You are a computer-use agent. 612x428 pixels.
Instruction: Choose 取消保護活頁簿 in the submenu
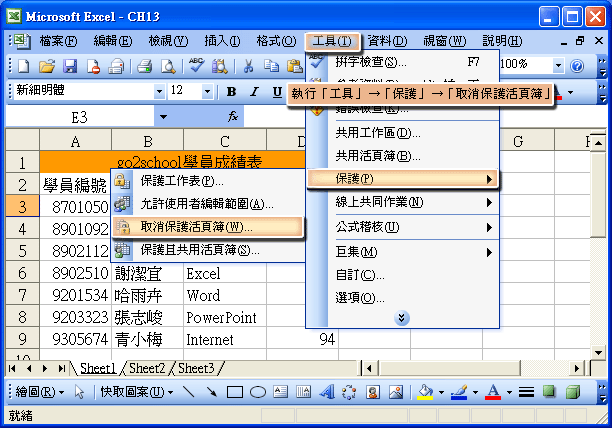click(x=196, y=227)
